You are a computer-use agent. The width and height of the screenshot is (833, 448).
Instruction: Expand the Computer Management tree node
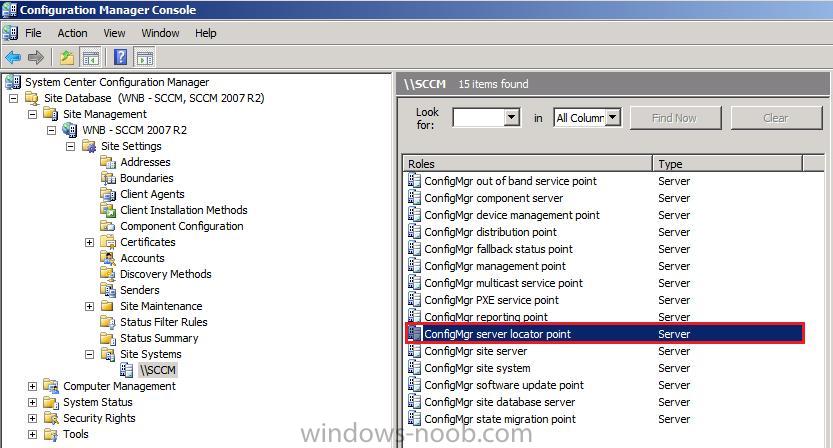(32, 386)
